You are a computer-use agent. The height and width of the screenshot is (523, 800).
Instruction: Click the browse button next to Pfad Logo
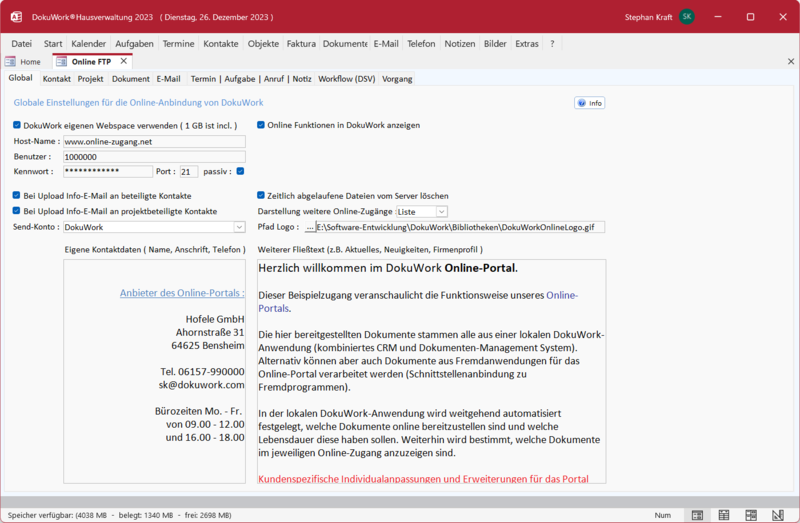(309, 227)
